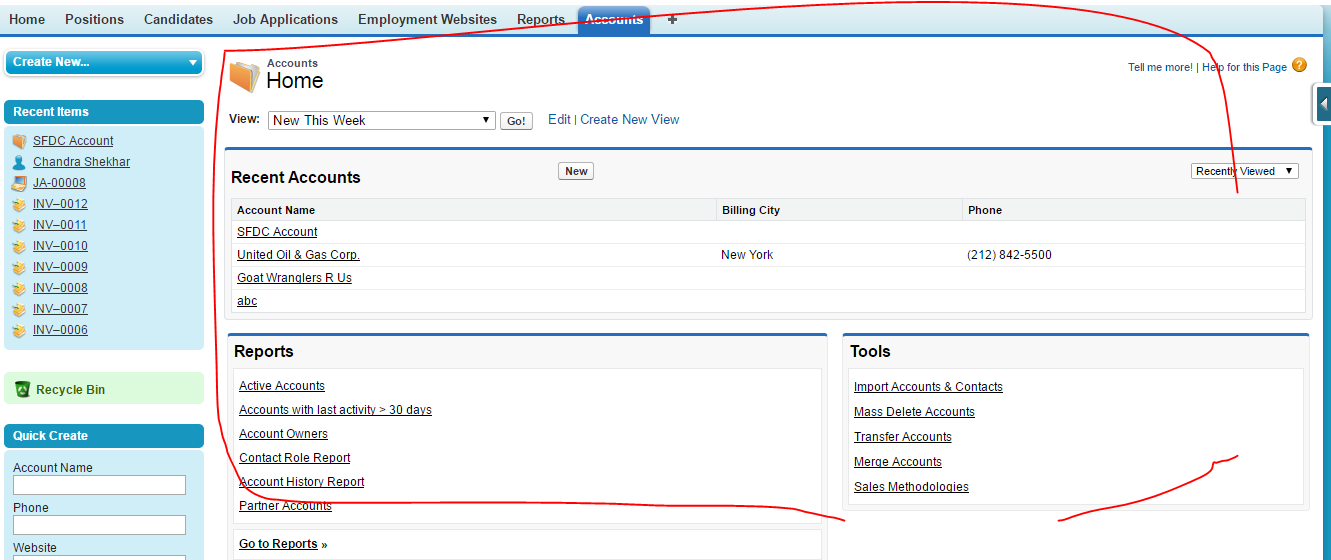The width and height of the screenshot is (1331, 560).
Task: Click the Phone input in Quick Create
Action: 99,525
